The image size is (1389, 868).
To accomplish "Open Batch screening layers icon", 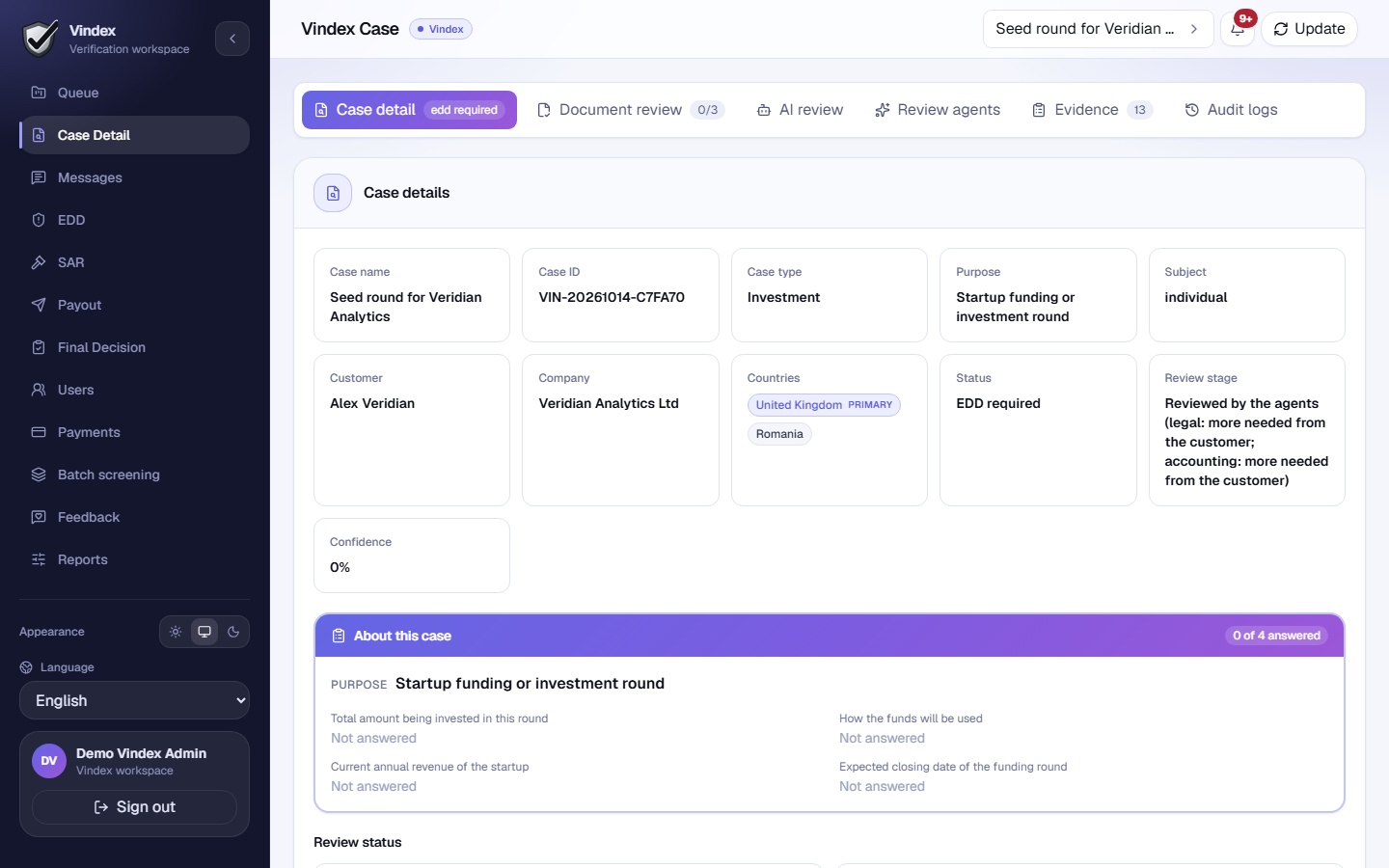I will tap(39, 475).
